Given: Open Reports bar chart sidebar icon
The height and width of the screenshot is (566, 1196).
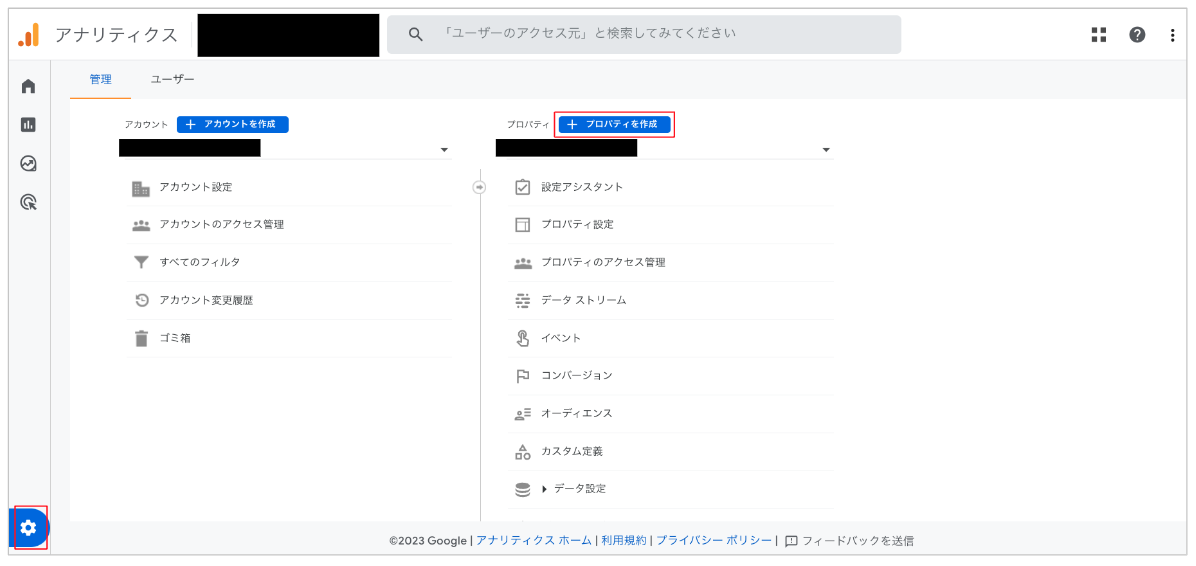Looking at the screenshot, I should (28, 124).
